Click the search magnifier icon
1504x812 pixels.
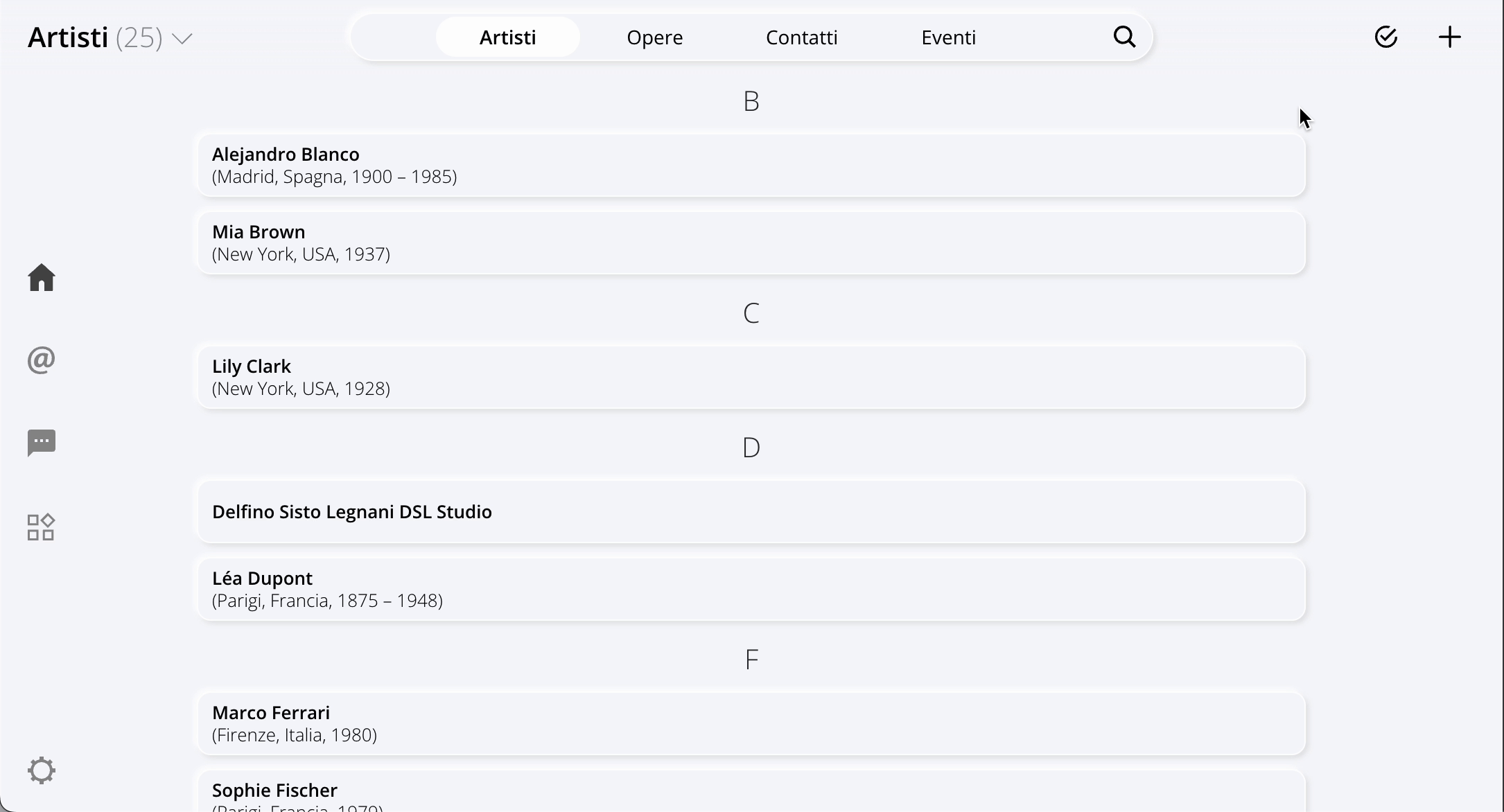pyautogui.click(x=1124, y=37)
